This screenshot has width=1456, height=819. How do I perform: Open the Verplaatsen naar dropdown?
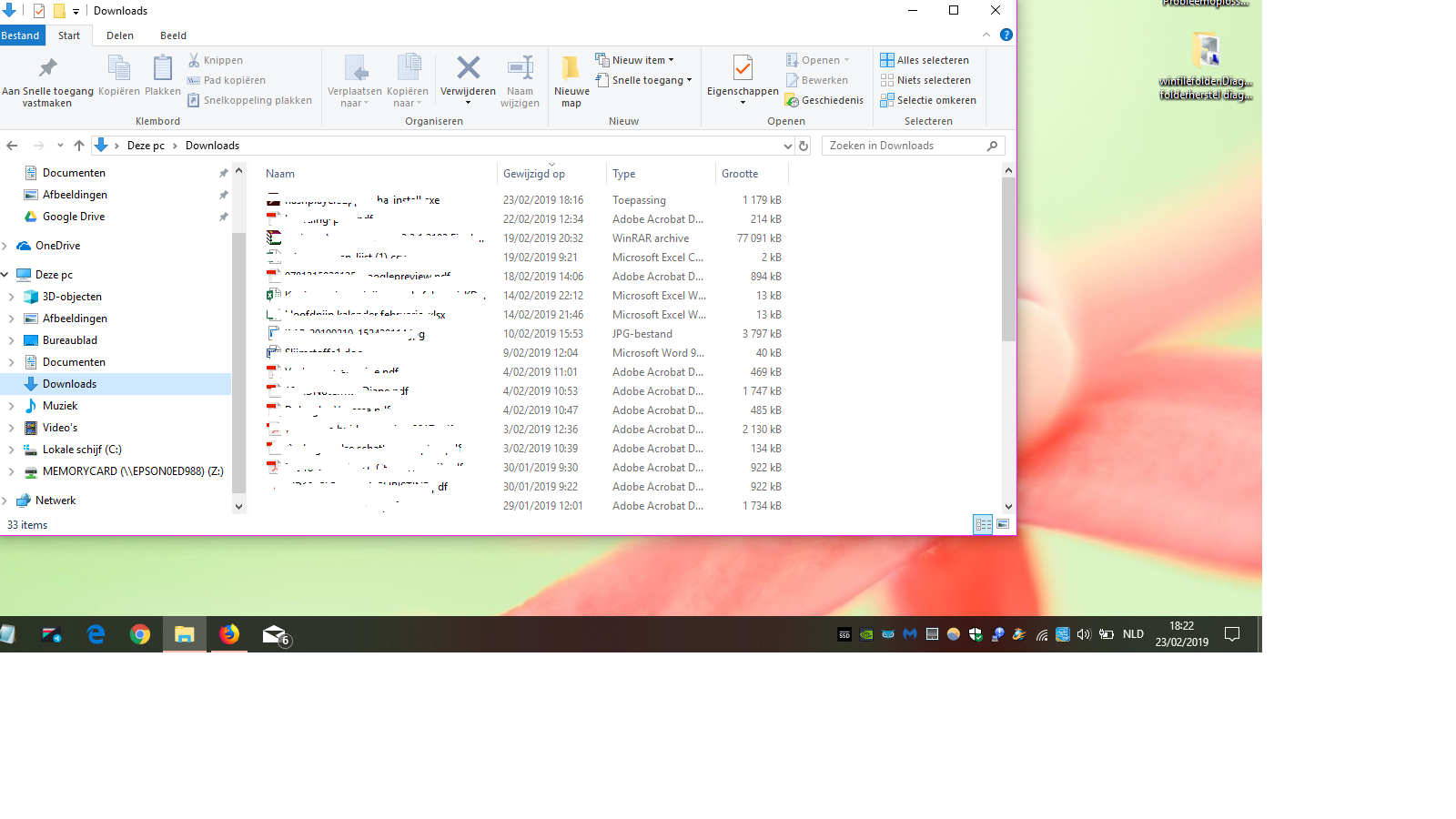click(x=355, y=81)
